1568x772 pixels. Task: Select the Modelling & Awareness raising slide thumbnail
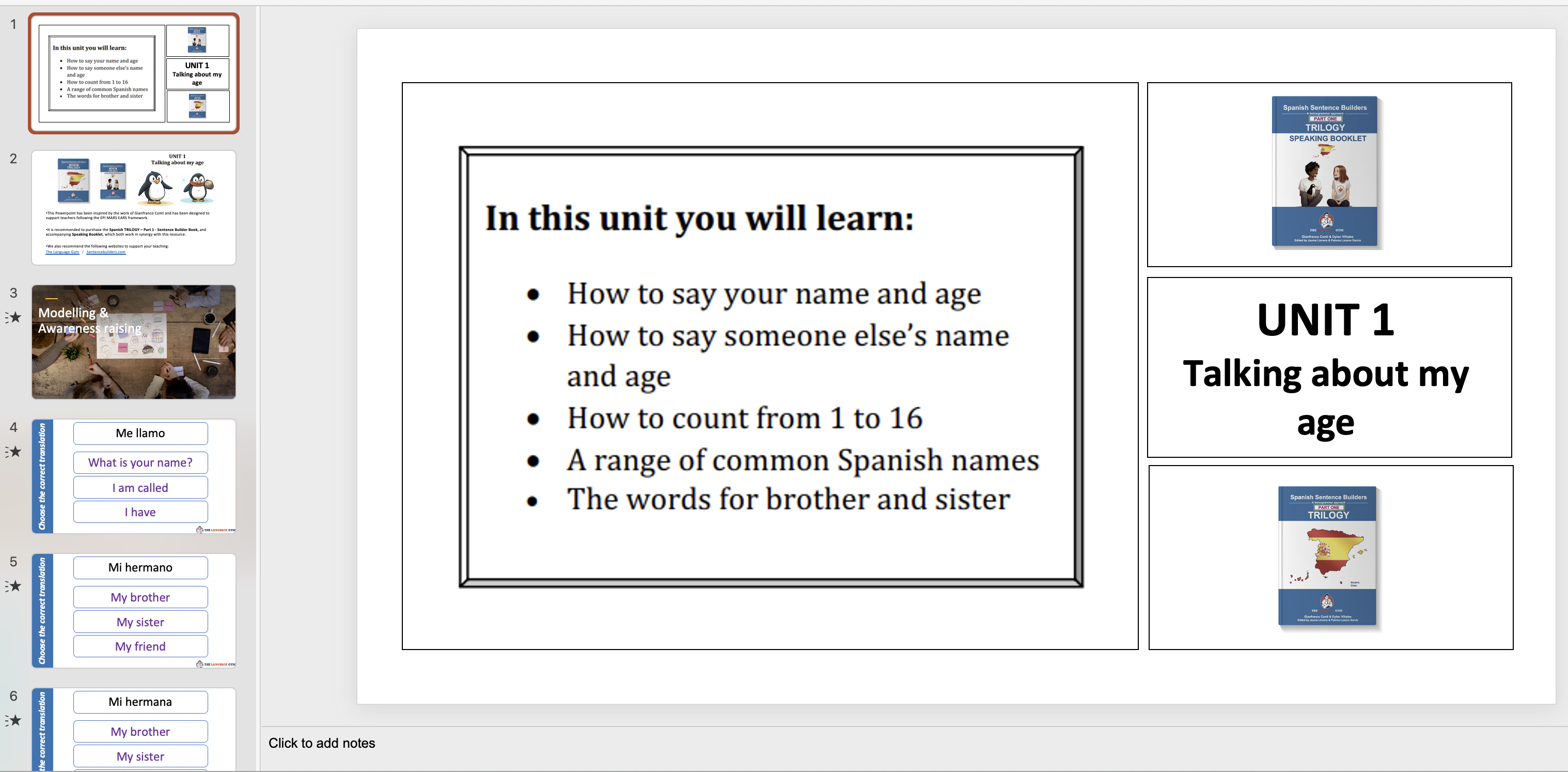(133, 342)
